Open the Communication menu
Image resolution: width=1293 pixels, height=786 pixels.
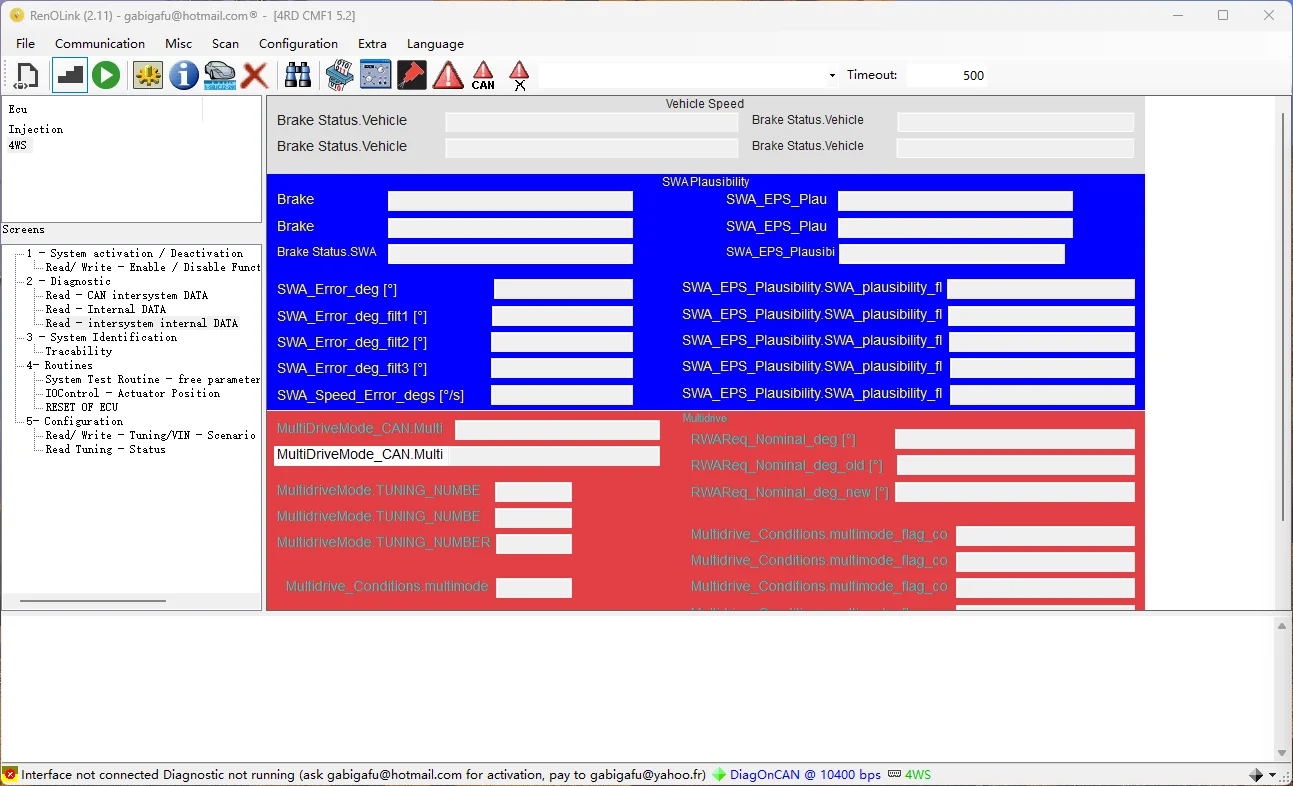pyautogui.click(x=100, y=44)
